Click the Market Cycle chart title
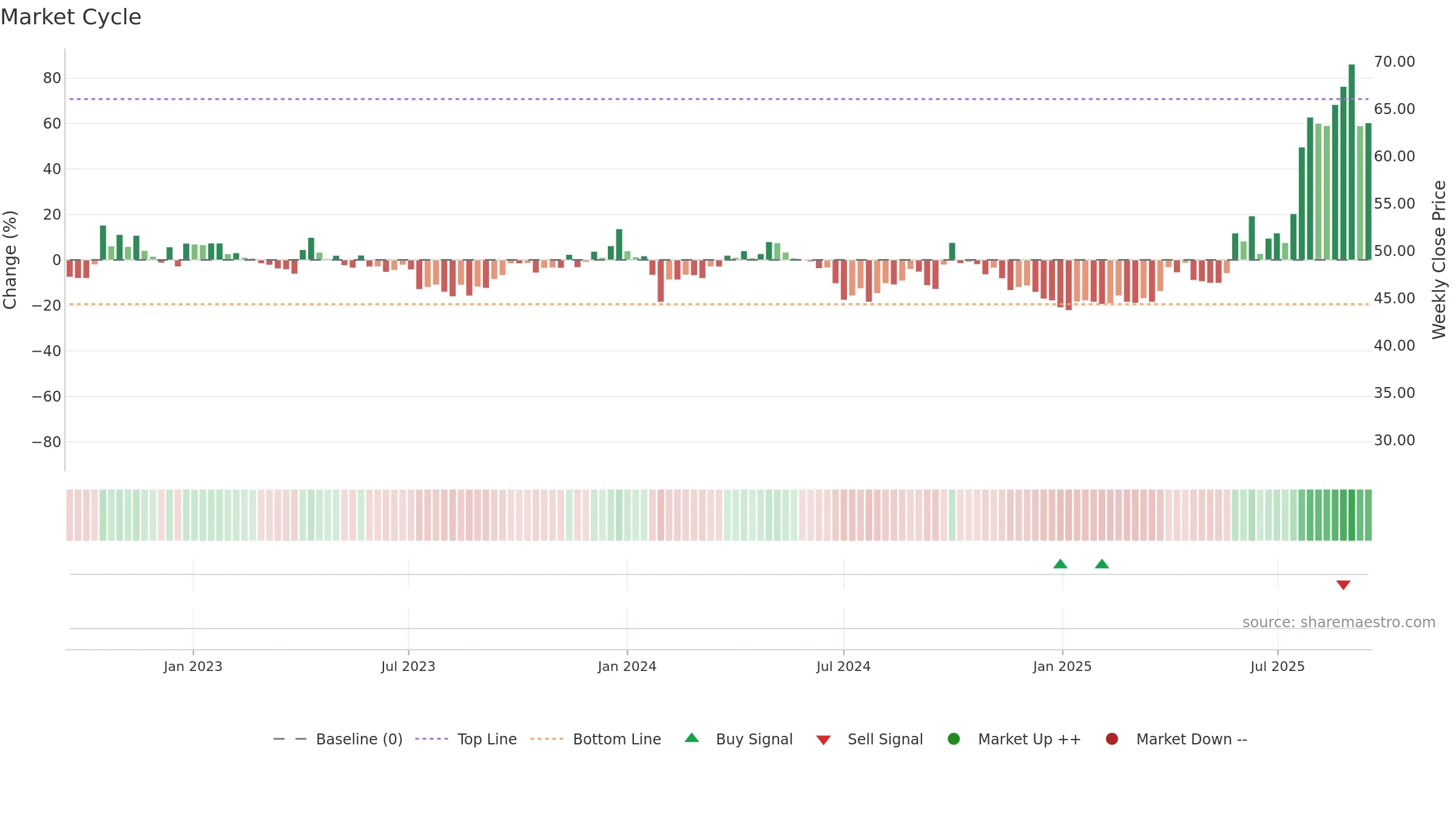The image size is (1456, 819). [71, 17]
